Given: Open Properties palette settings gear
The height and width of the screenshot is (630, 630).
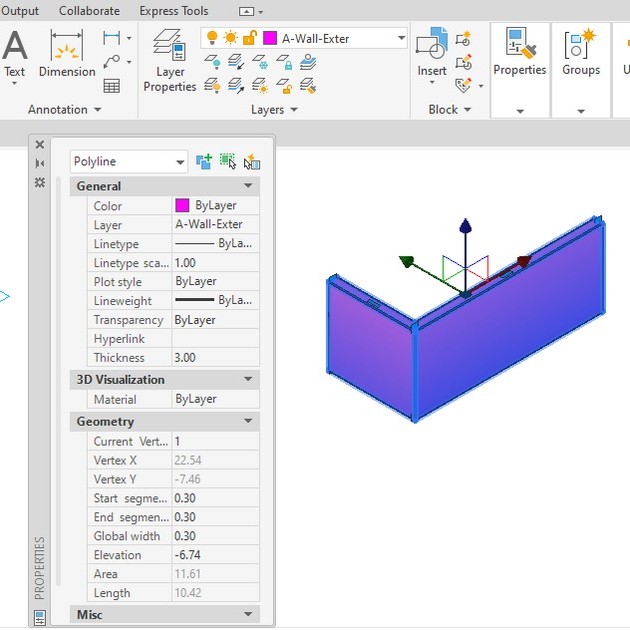Looking at the screenshot, I should pyautogui.click(x=39, y=182).
